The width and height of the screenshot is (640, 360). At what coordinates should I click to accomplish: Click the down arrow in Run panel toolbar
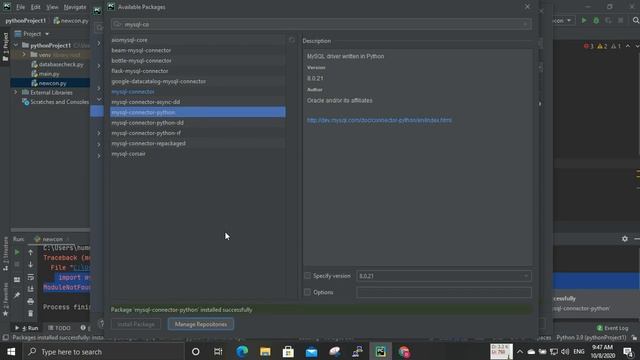[x=31, y=264]
